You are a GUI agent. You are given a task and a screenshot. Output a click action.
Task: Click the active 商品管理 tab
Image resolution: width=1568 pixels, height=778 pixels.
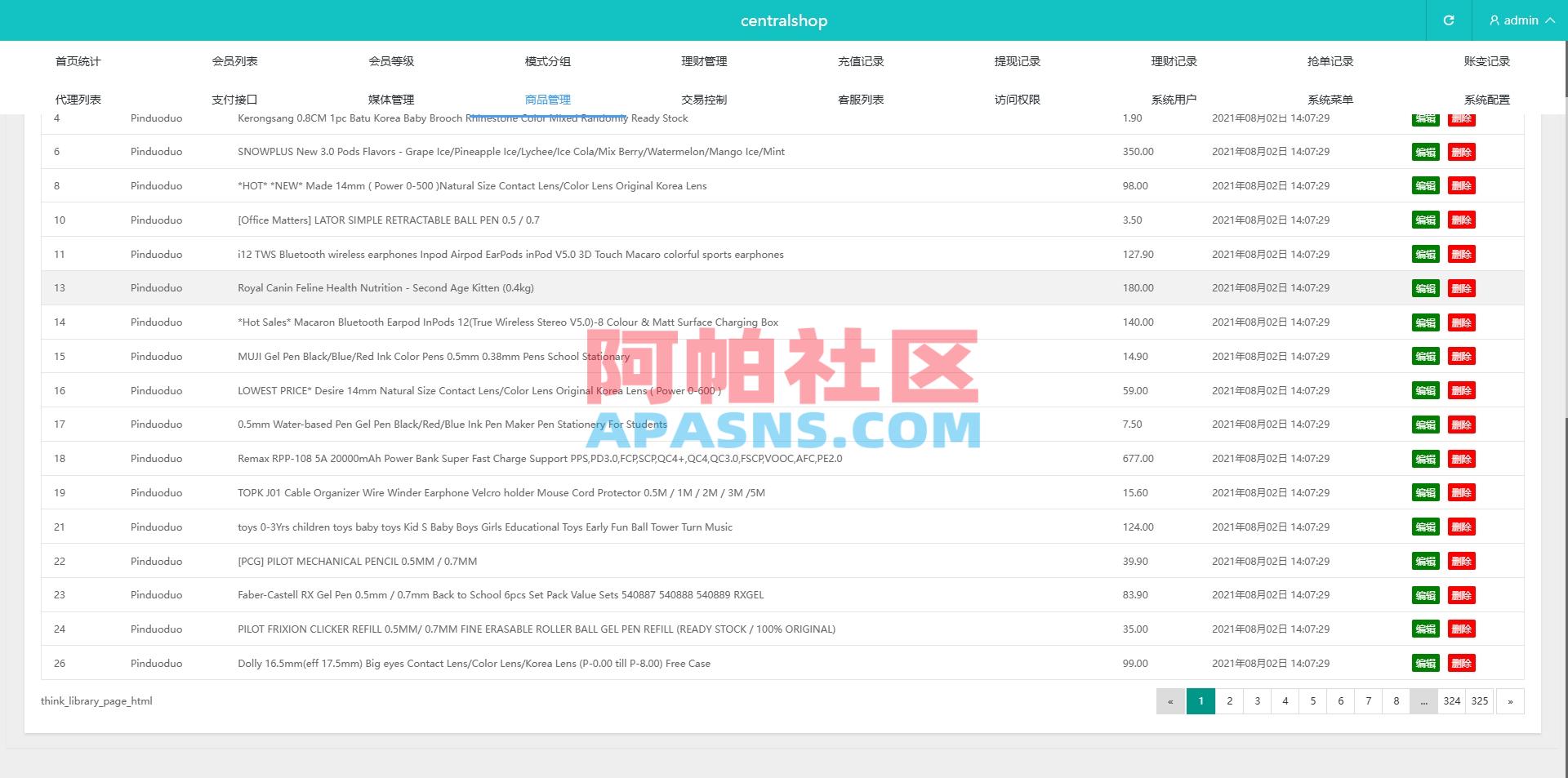tap(546, 99)
